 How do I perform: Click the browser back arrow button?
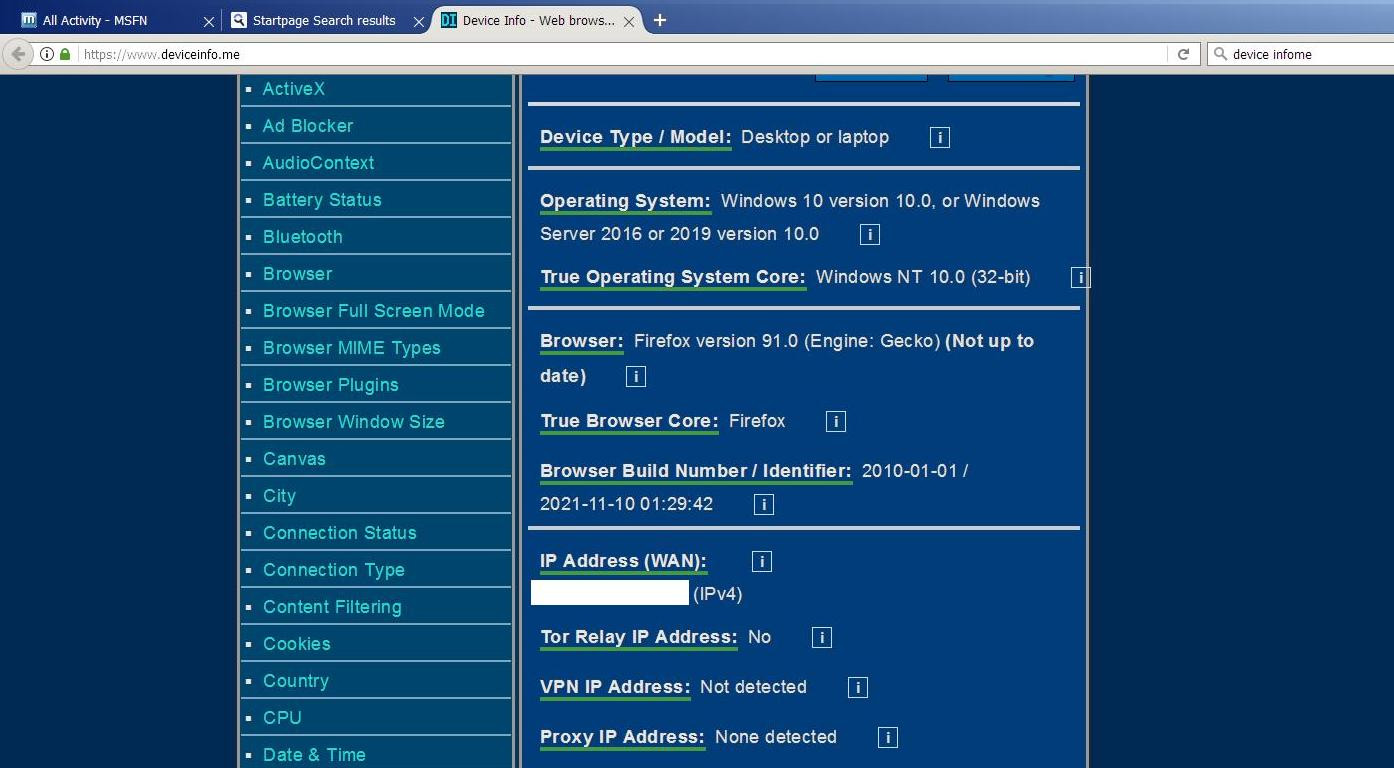[18, 54]
